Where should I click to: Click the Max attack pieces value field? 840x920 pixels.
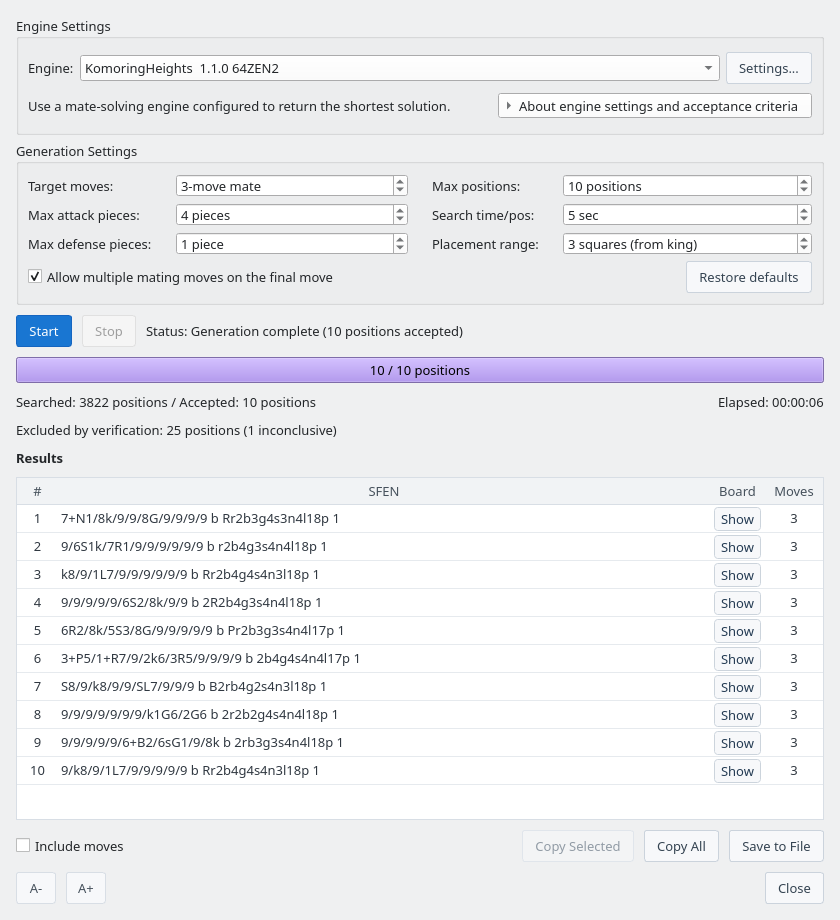coord(285,215)
